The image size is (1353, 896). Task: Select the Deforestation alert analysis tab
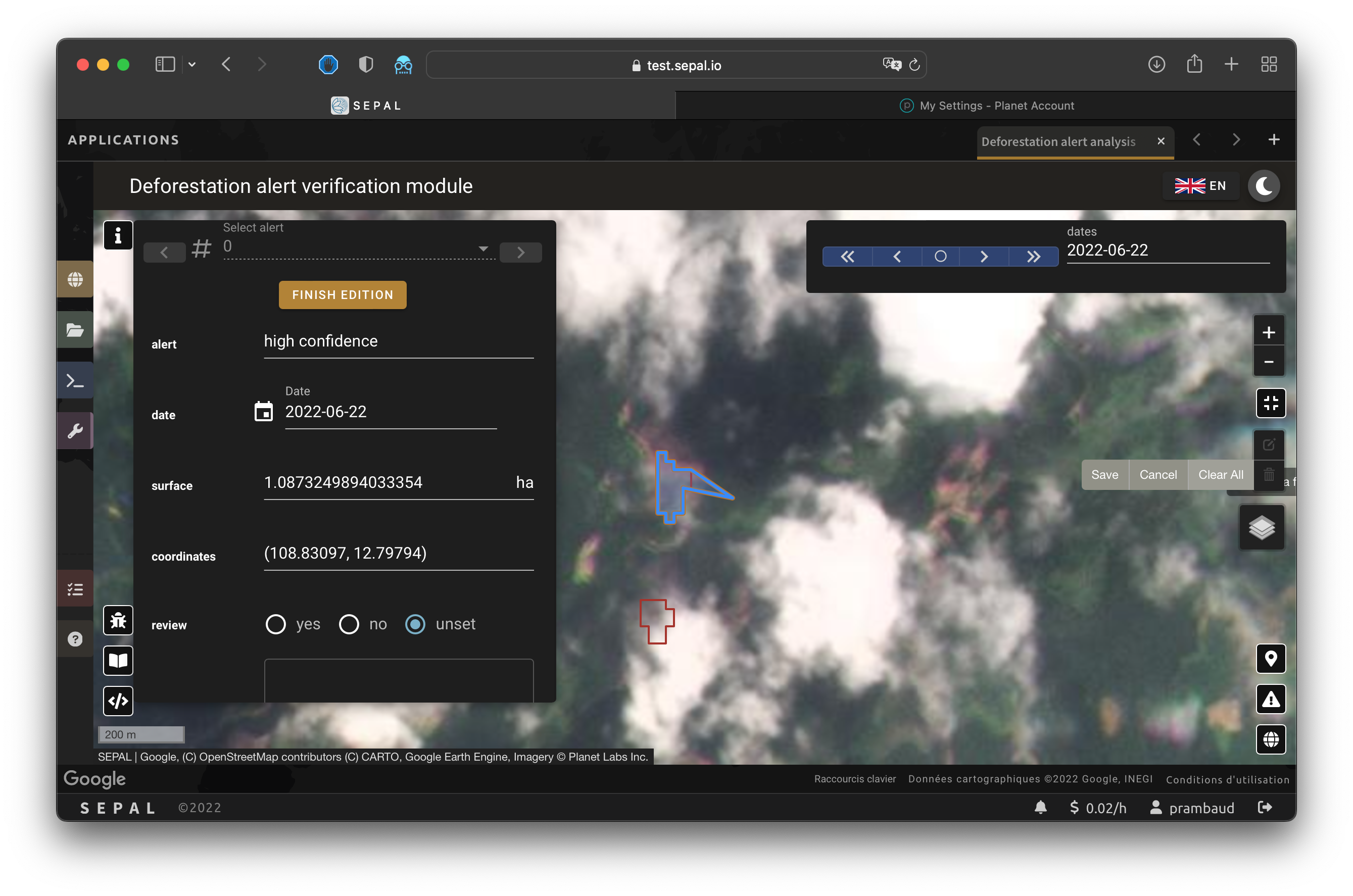coord(1057,141)
